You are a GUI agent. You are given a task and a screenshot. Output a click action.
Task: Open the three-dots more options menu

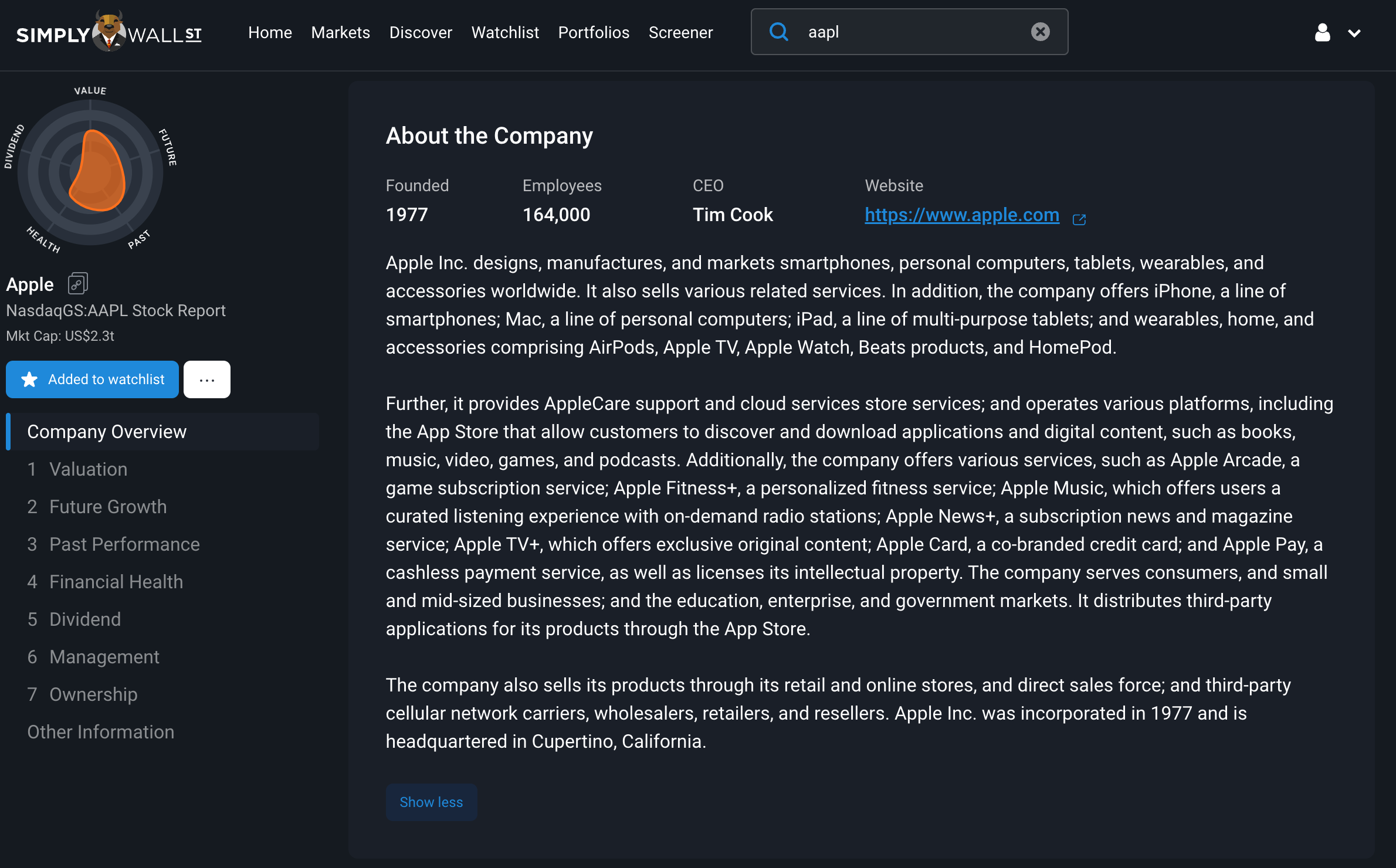[206, 379]
